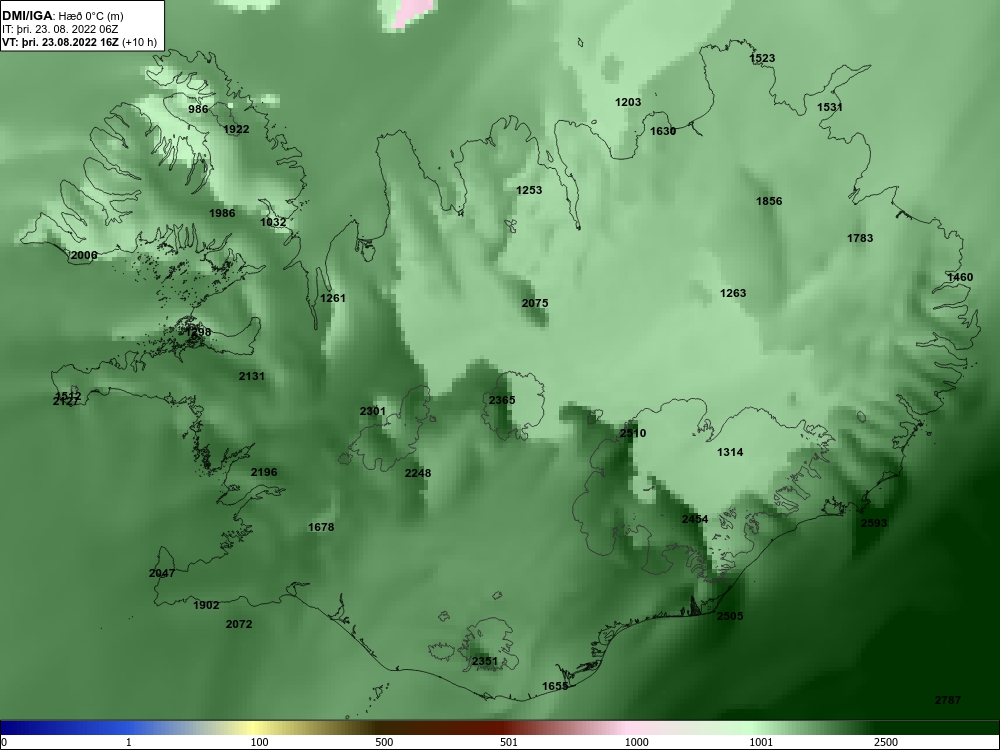Image resolution: width=1000 pixels, height=750 pixels.
Task: Select the 2047 value in the southwest
Action: pos(162,573)
